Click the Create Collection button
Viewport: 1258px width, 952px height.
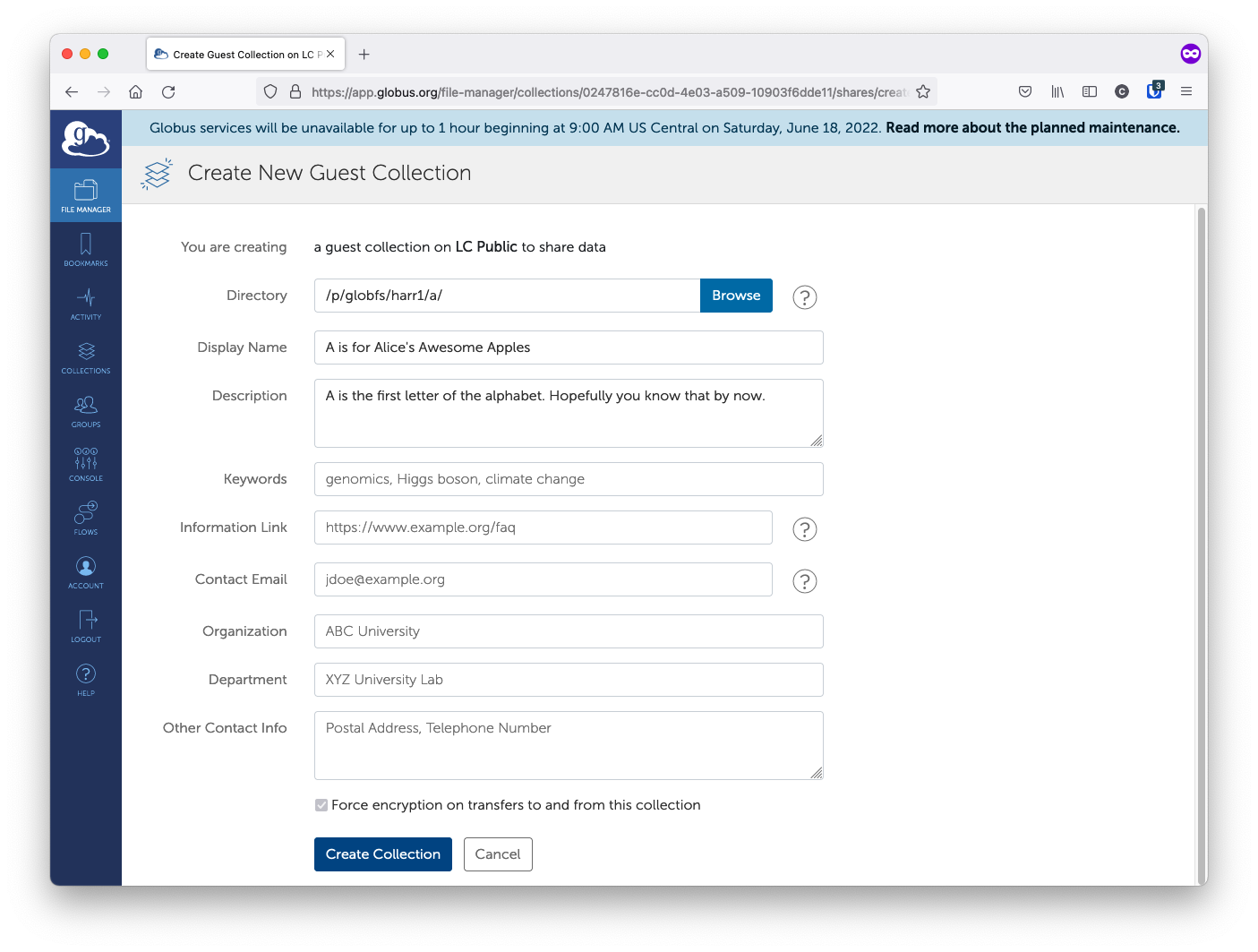point(383,854)
